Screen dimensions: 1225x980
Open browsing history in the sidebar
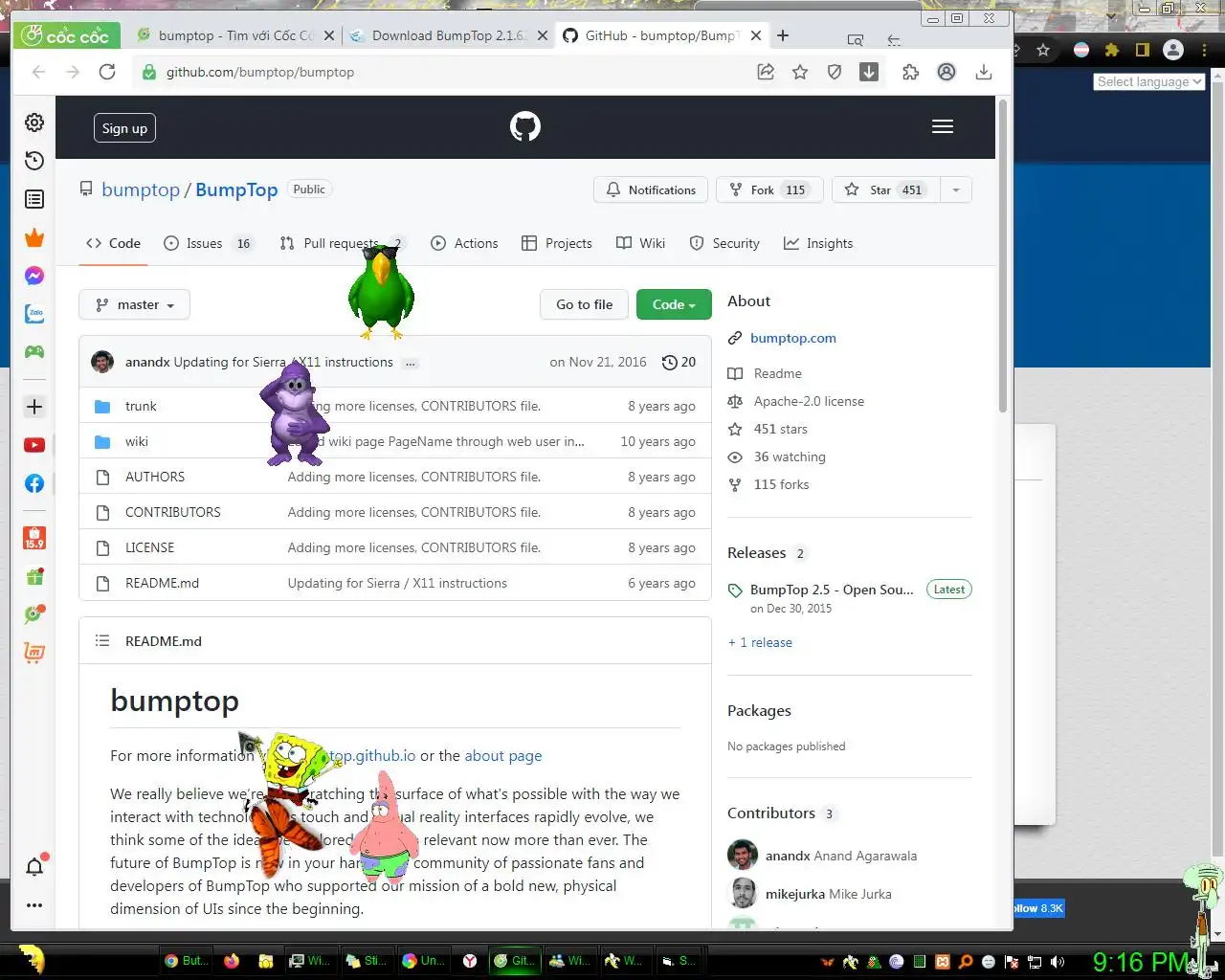point(34,161)
